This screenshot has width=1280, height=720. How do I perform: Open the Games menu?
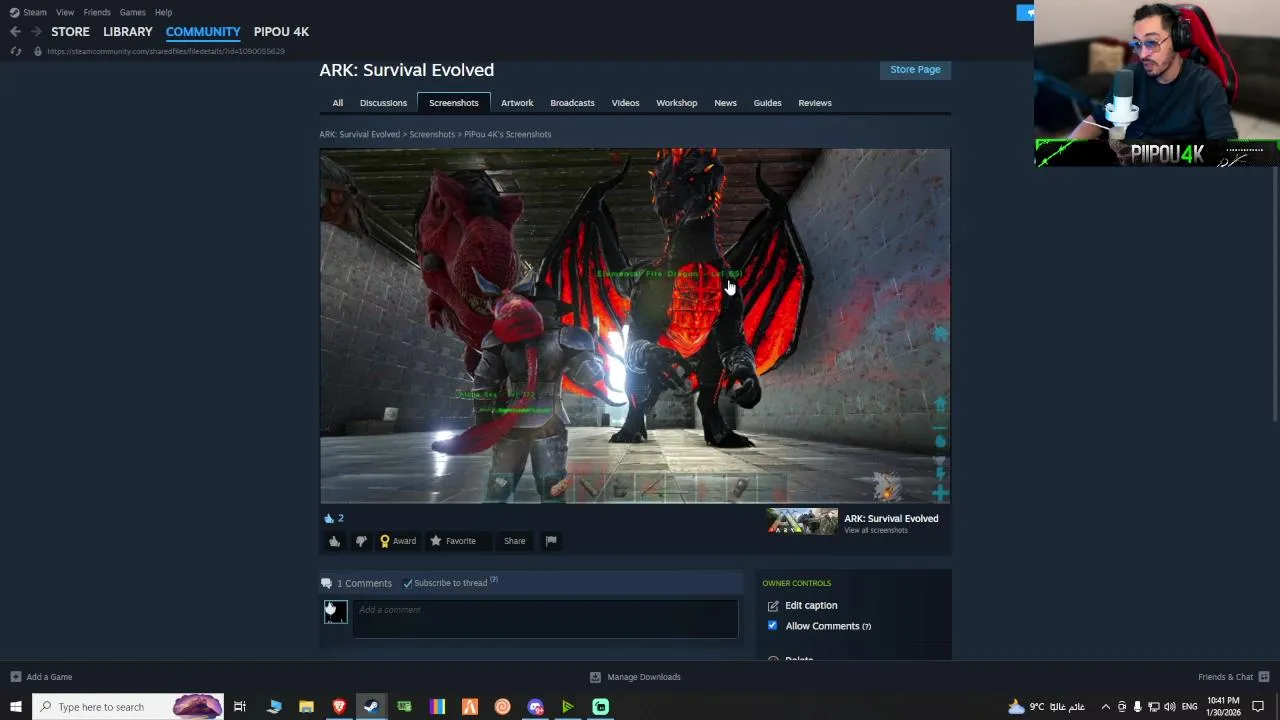[x=132, y=12]
